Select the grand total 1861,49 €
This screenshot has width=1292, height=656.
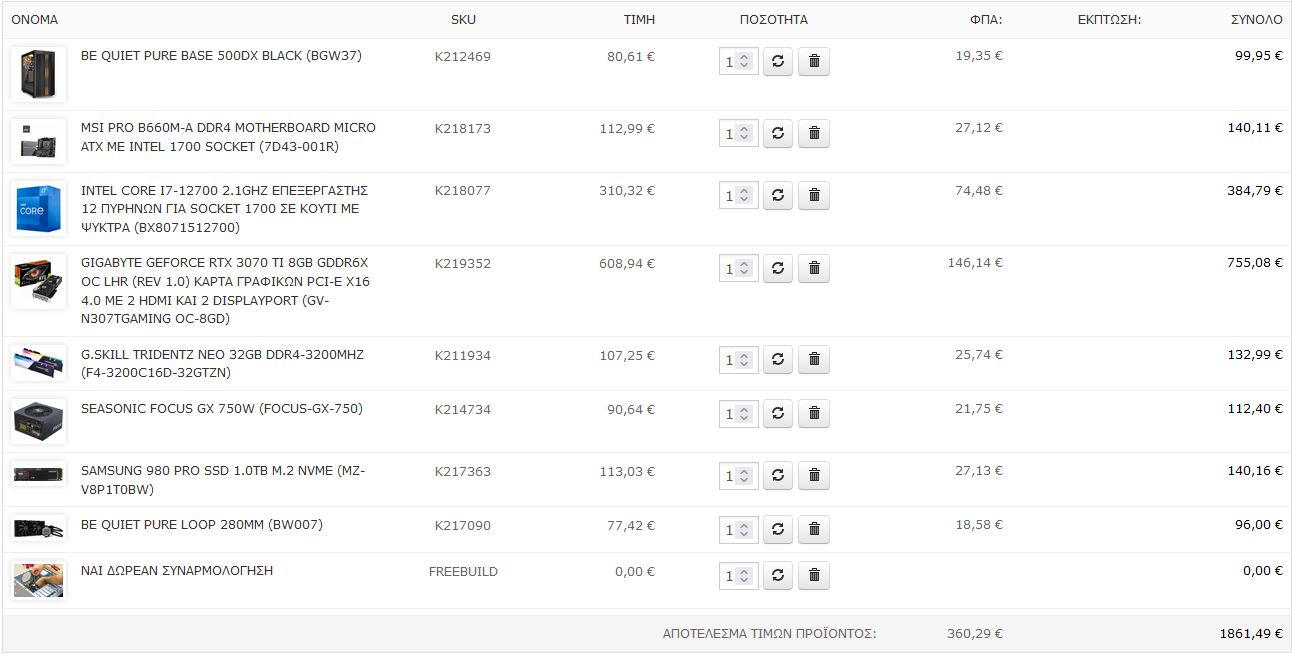(1251, 634)
